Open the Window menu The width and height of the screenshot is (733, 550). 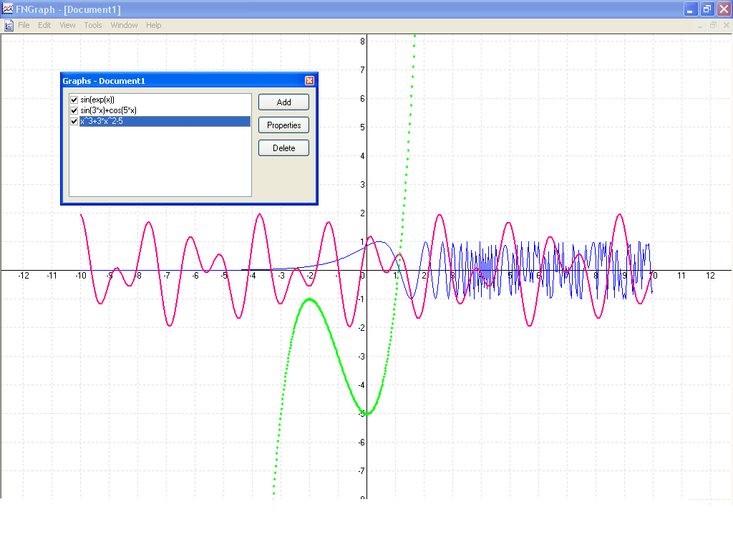[x=124, y=25]
